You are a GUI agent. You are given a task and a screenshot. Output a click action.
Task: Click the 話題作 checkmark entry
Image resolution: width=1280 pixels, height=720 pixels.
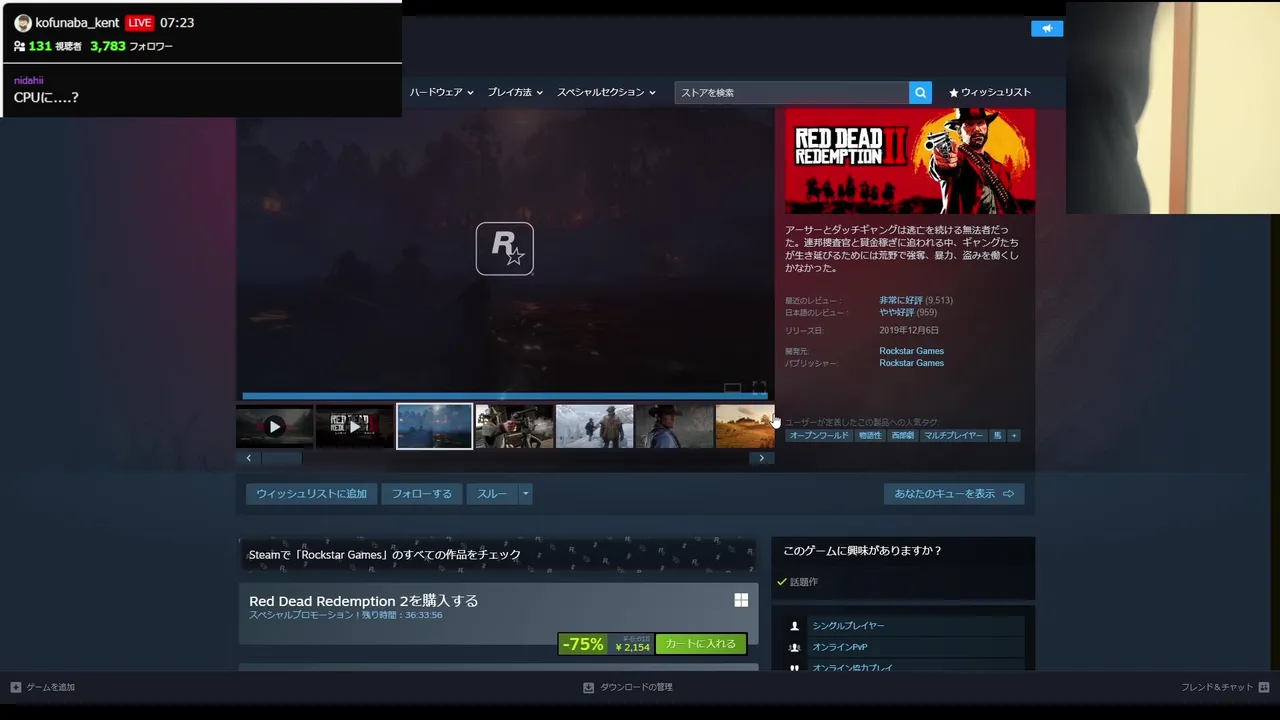[x=797, y=582]
